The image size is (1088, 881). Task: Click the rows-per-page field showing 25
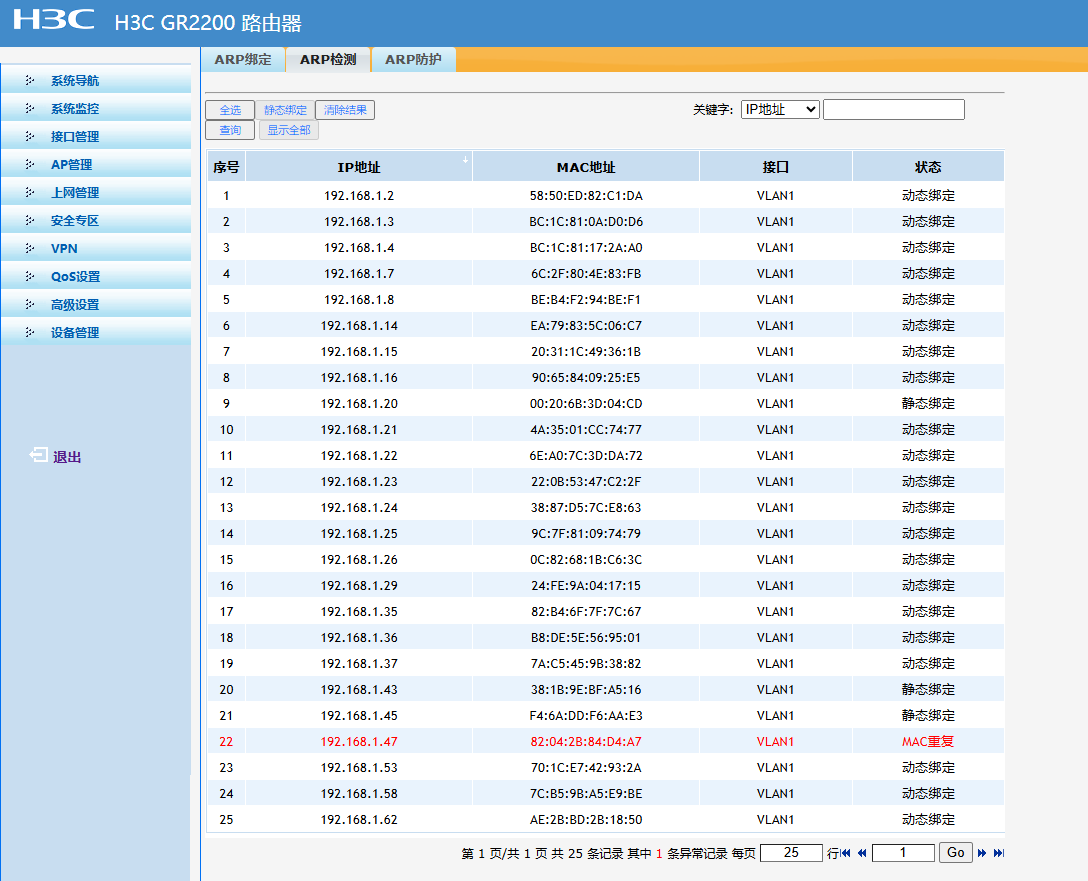click(790, 853)
